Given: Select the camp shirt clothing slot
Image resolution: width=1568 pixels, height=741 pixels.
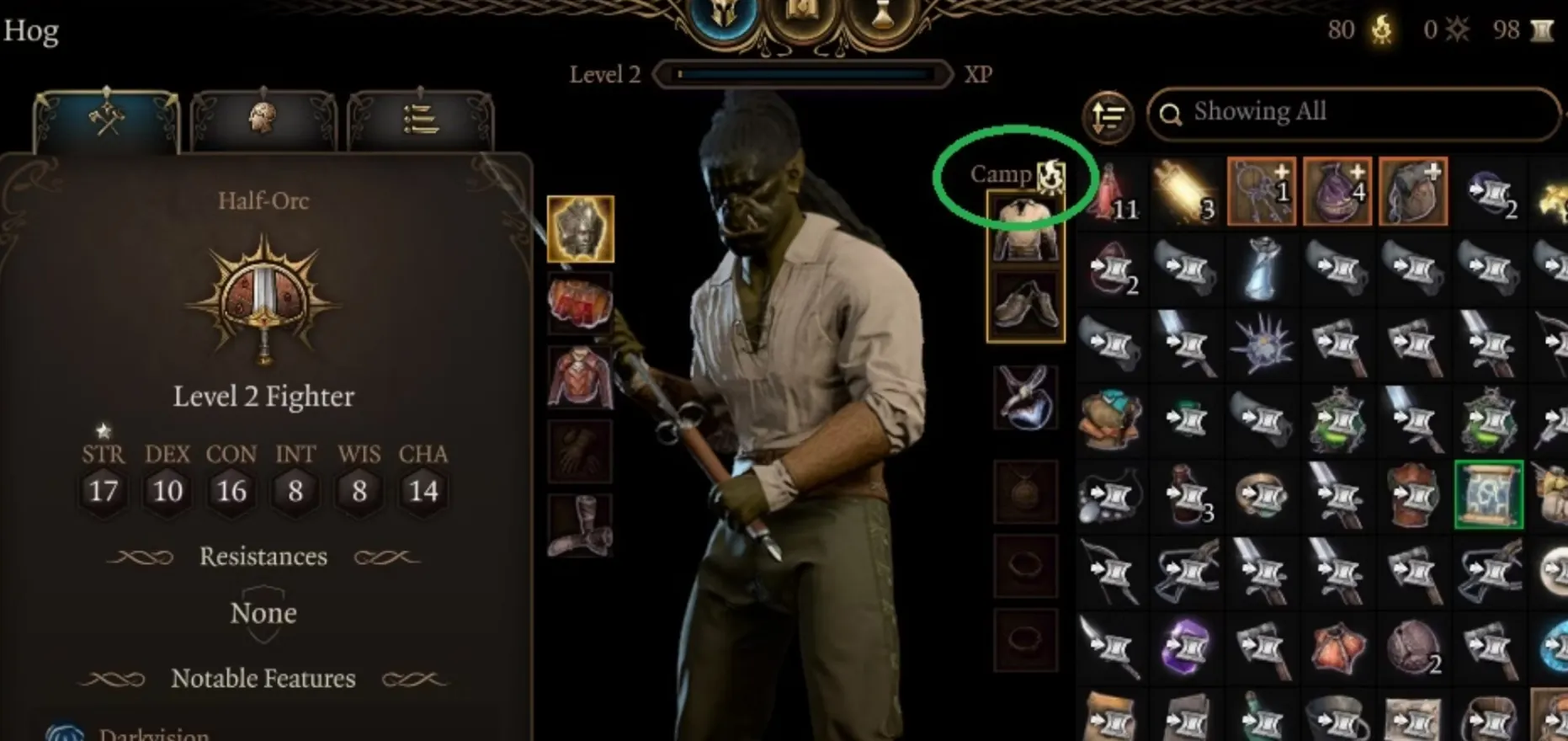Looking at the screenshot, I should [x=1025, y=228].
